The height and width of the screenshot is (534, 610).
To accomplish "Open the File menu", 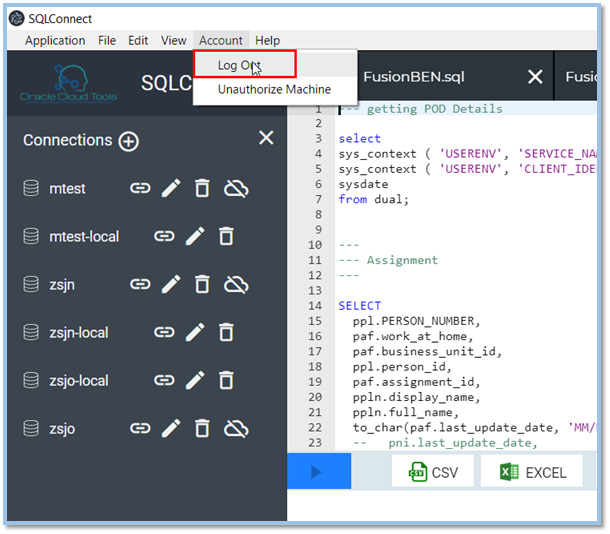I will pyautogui.click(x=107, y=40).
